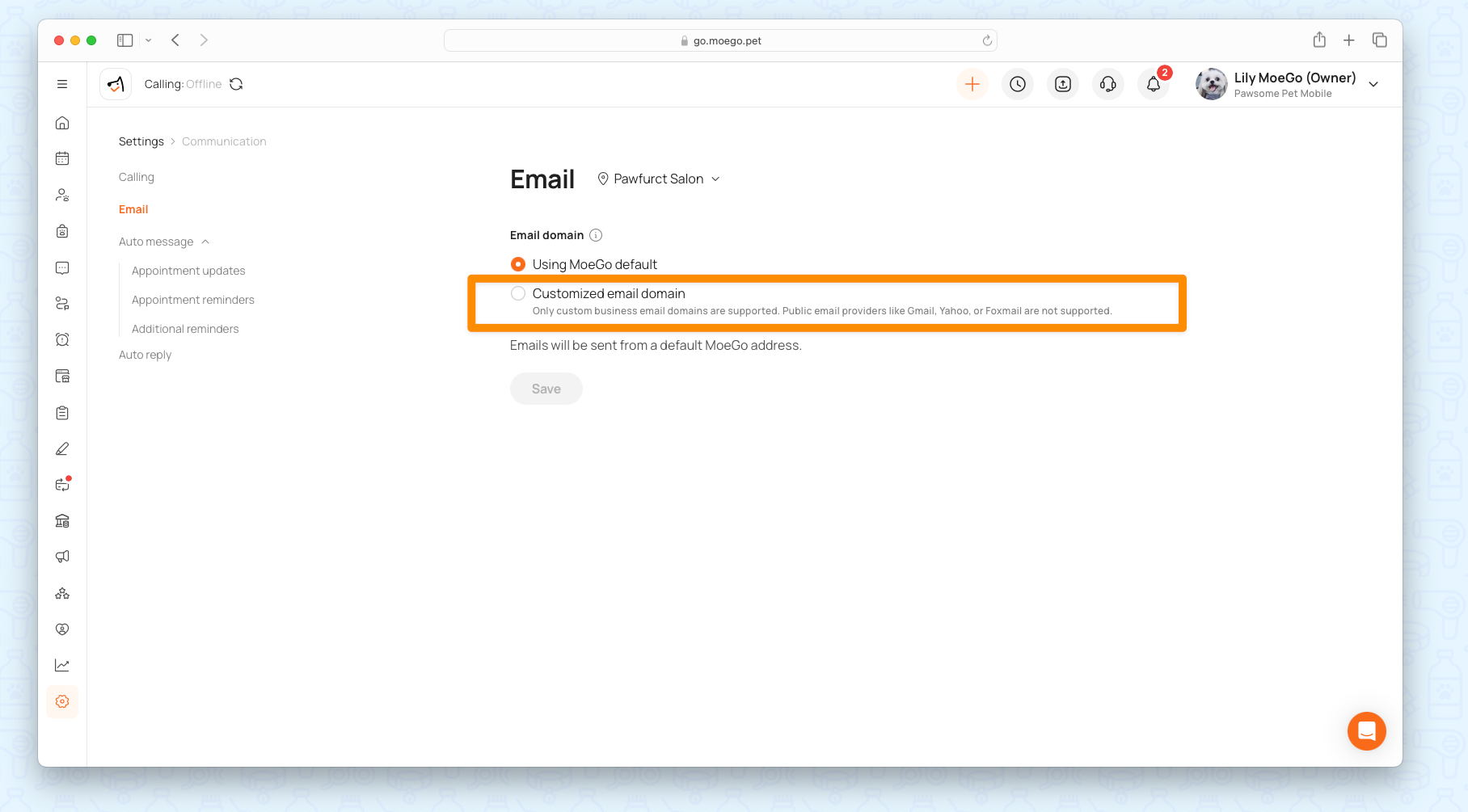Viewport: 1468px width, 812px height.
Task: Select Customized email domain radio
Action: coord(518,293)
